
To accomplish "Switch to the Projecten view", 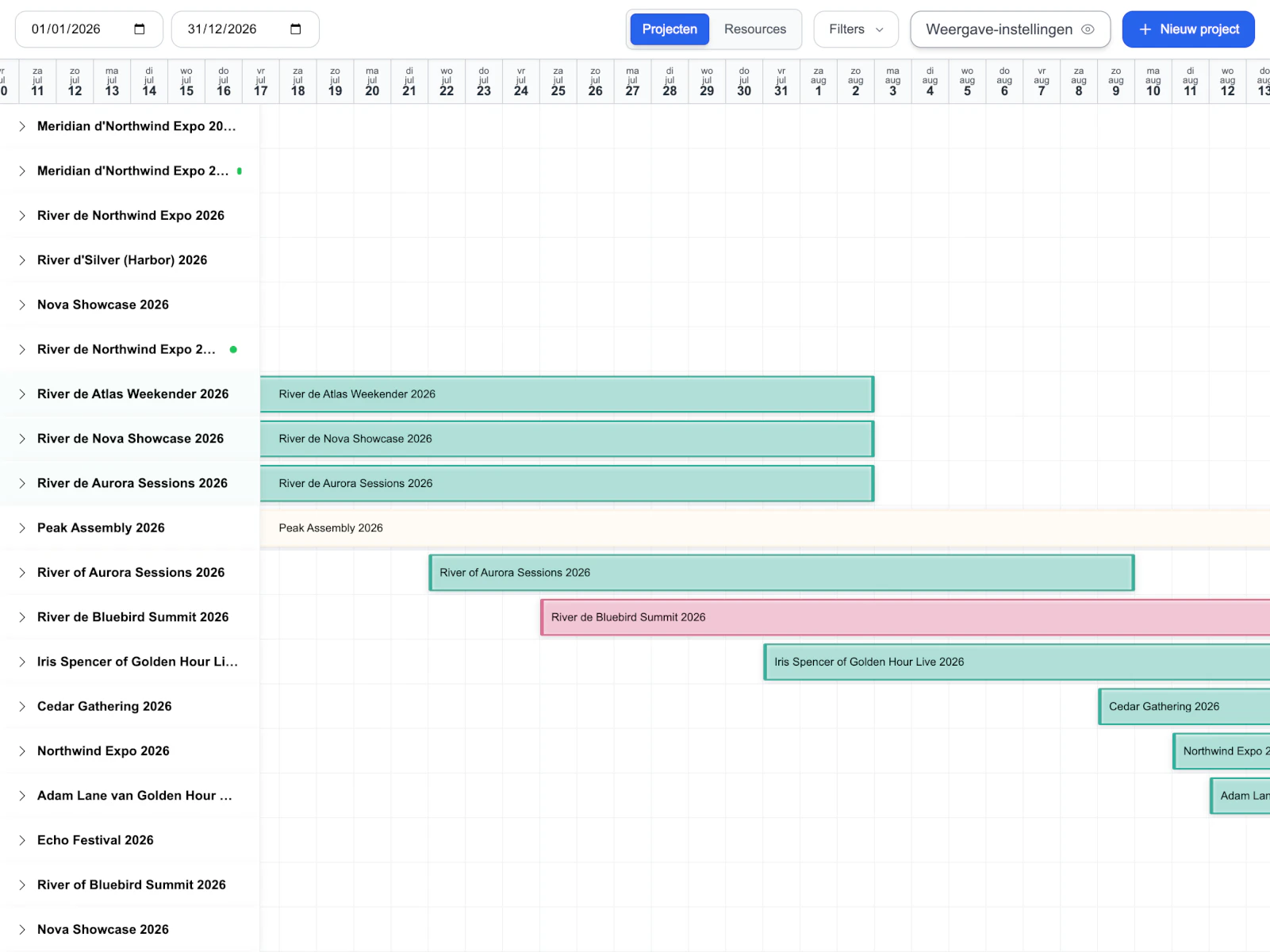I will point(670,29).
